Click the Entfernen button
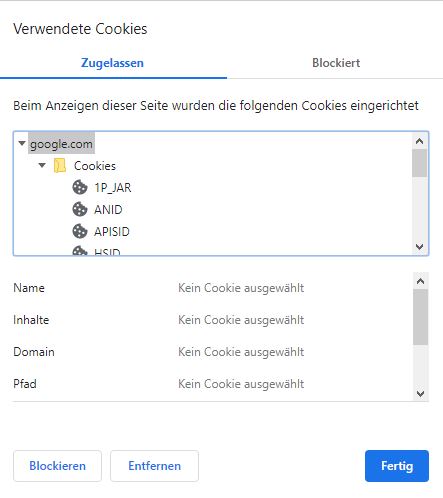 click(154, 466)
